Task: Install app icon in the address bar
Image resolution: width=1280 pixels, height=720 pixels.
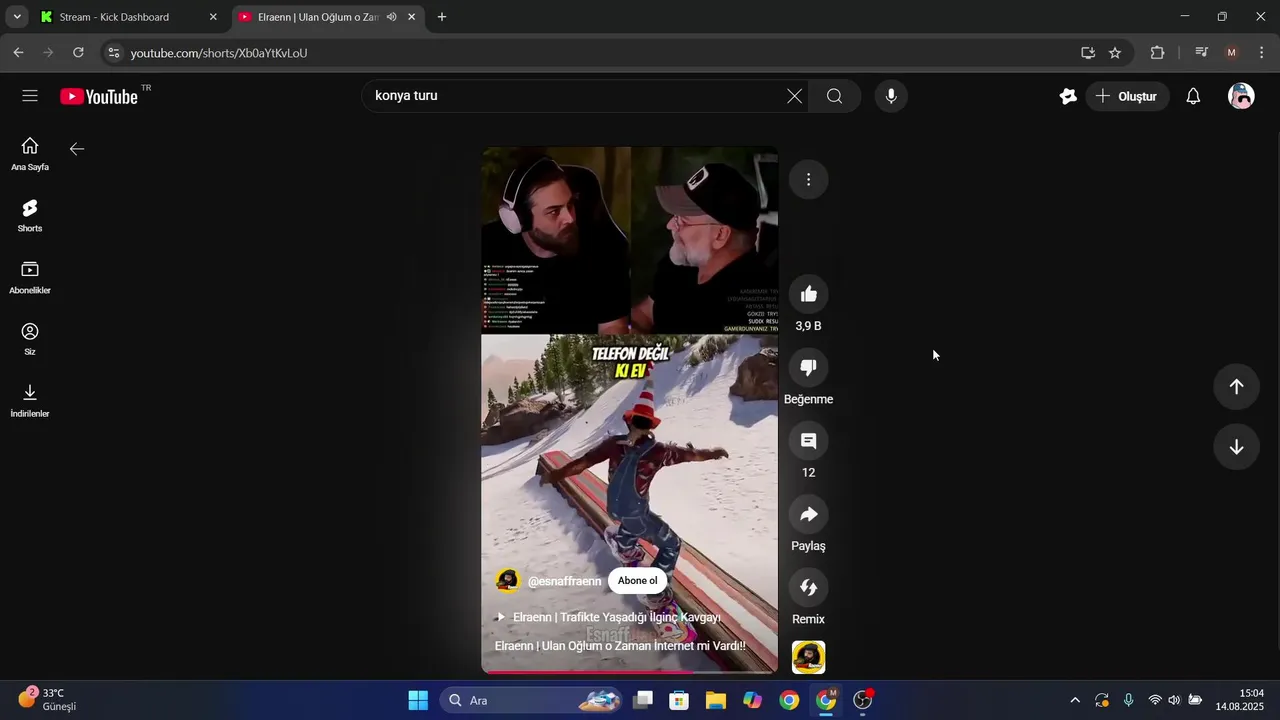Action: click(1088, 53)
